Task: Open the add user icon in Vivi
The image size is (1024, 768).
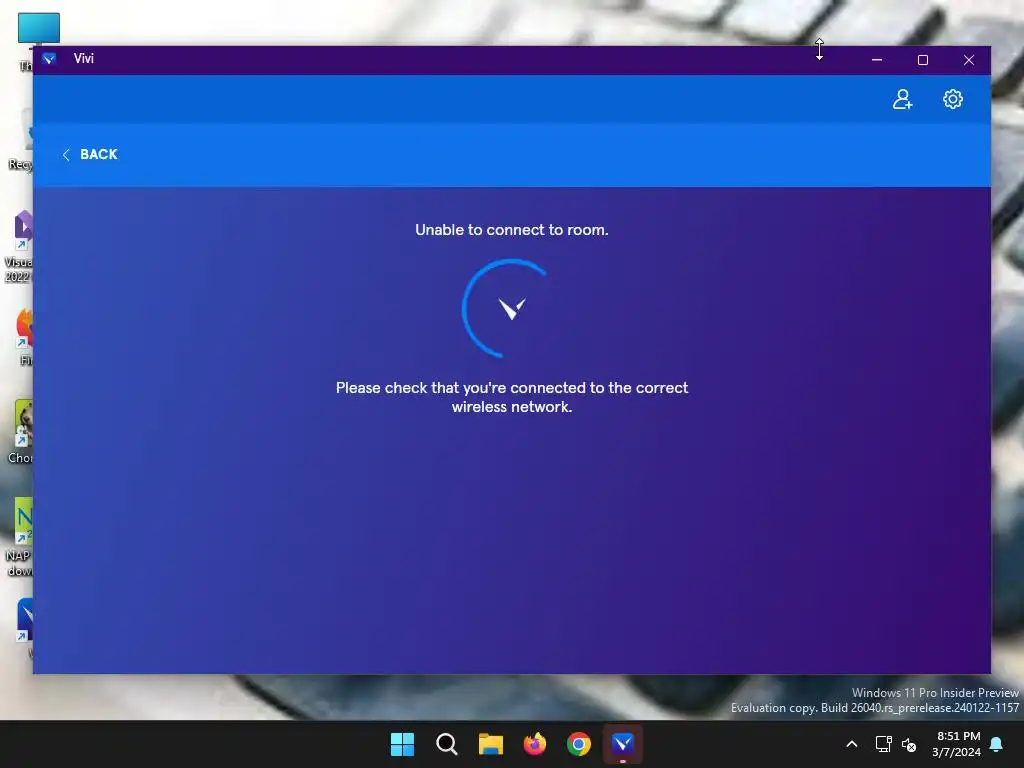Action: (903, 99)
